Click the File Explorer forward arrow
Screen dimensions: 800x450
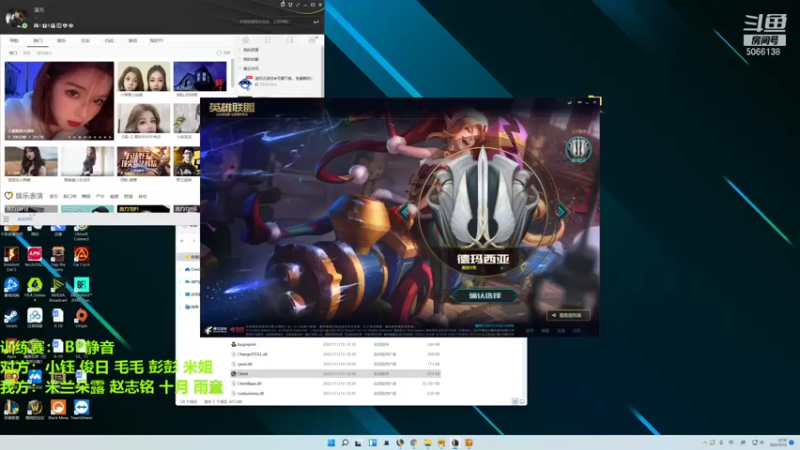tap(193, 241)
